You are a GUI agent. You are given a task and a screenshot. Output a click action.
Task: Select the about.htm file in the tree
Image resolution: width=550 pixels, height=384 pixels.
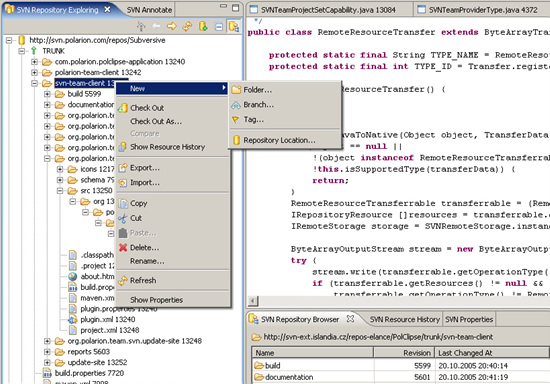pos(97,276)
